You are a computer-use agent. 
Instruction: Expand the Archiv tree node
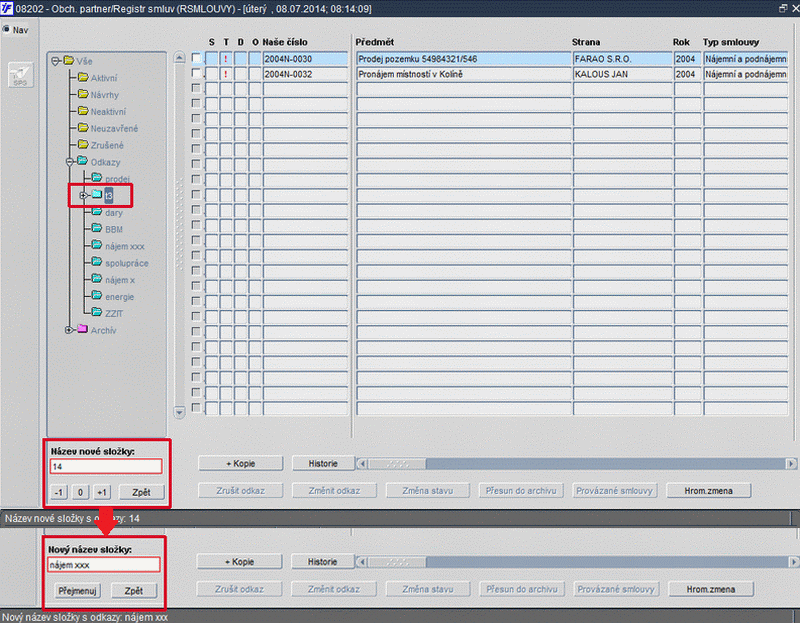pyautogui.click(x=69, y=330)
